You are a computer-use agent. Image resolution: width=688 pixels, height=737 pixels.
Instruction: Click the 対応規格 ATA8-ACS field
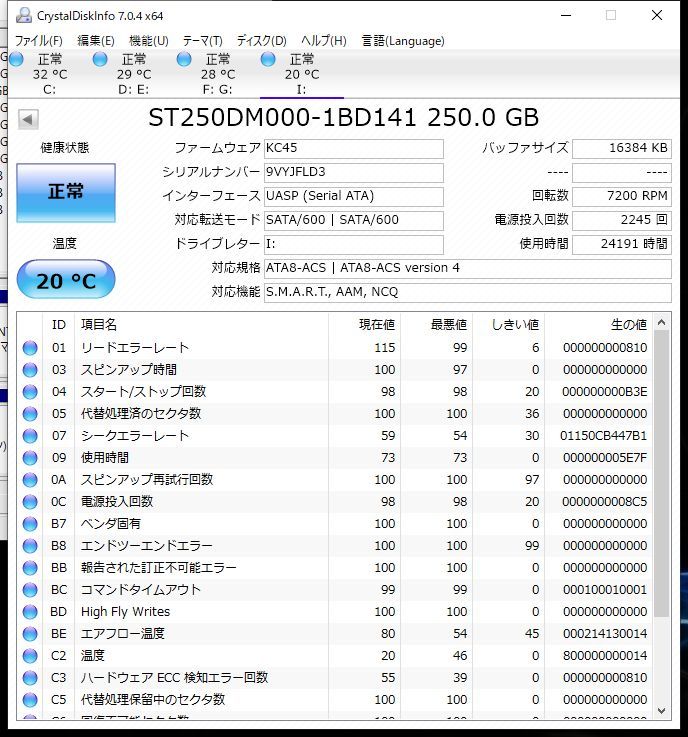[x=468, y=268]
